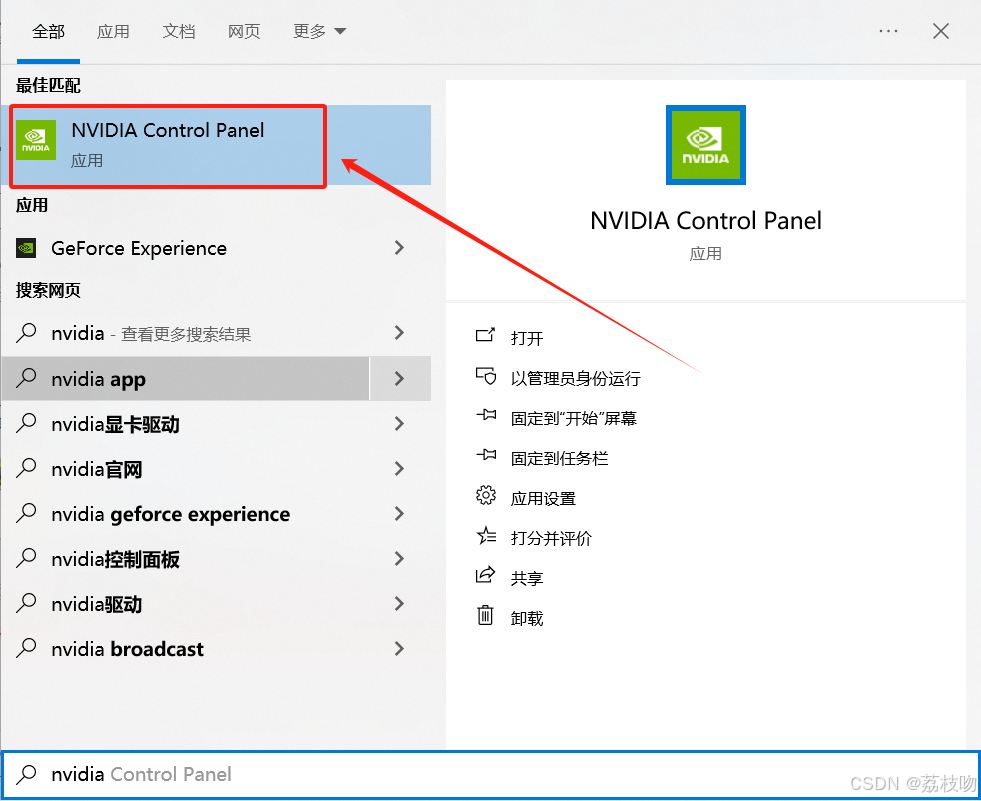
Task: Expand the GeForce Experience result arrow
Action: (399, 248)
